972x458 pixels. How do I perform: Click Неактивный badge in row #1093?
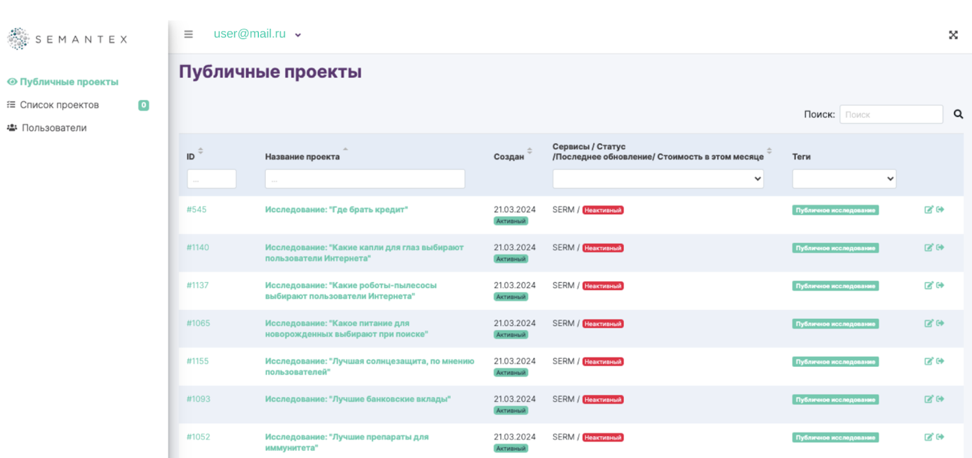[603, 400]
